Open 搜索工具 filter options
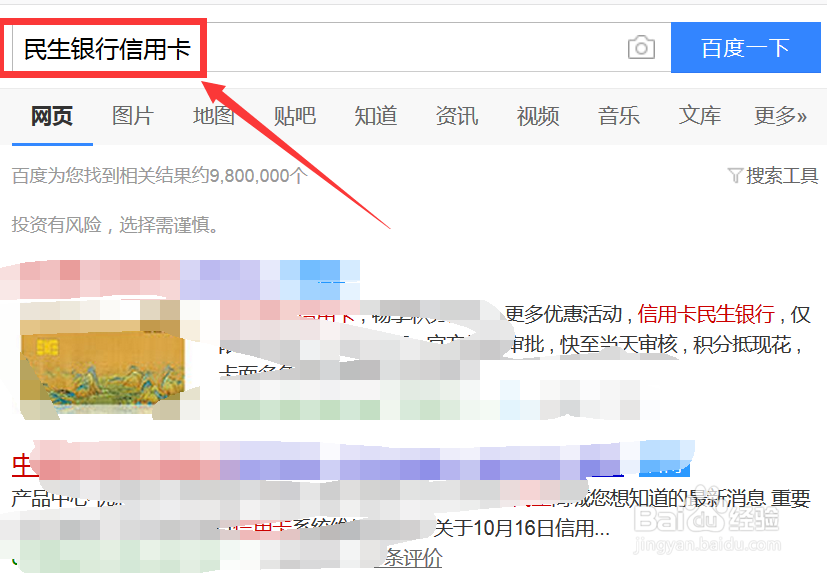Screen dimensions: 827x573 coord(773,176)
